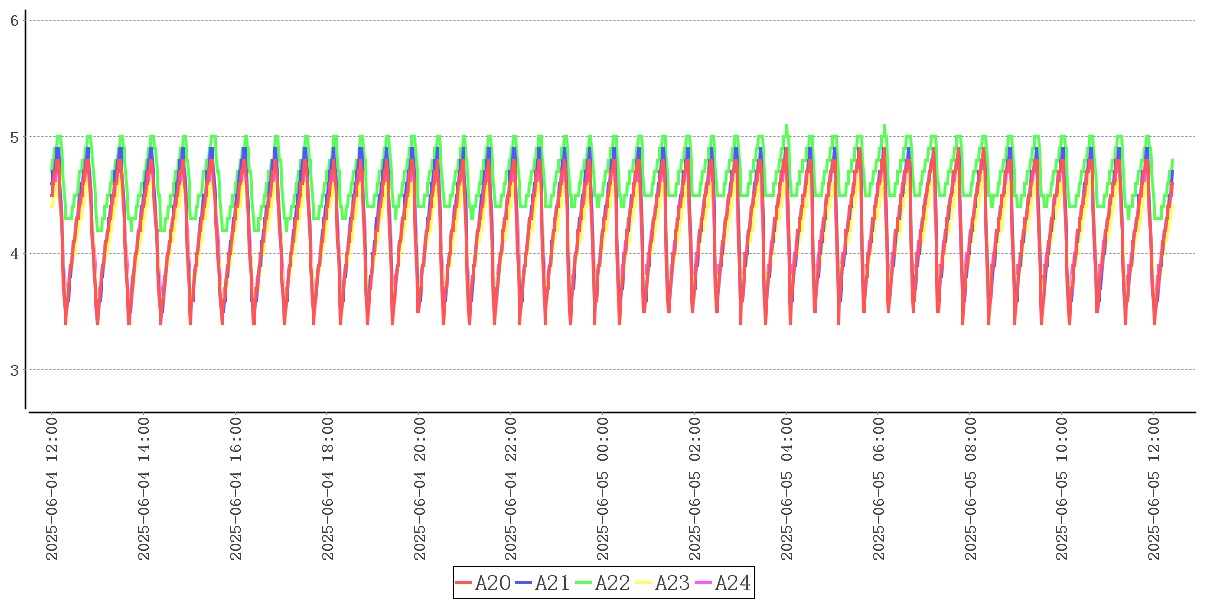Select the 2025-06-05 00:00 midnight tick label

point(603,489)
